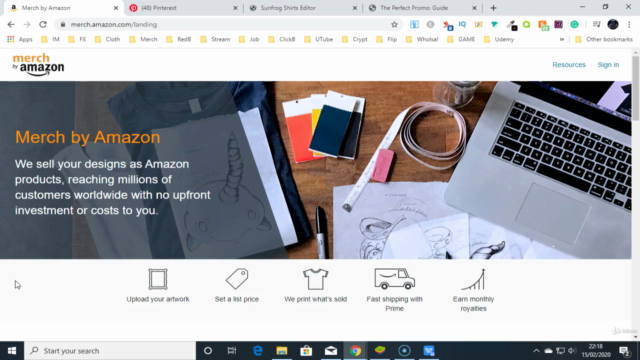Open the Apps shortcut in bookmarks bar
Viewport: 640px width, 360px height.
pyautogui.click(x=20, y=39)
